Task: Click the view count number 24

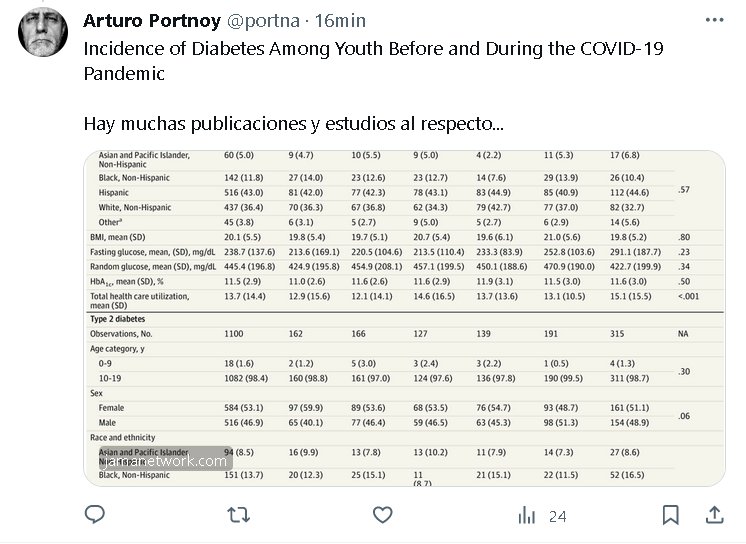Action: click(x=558, y=516)
